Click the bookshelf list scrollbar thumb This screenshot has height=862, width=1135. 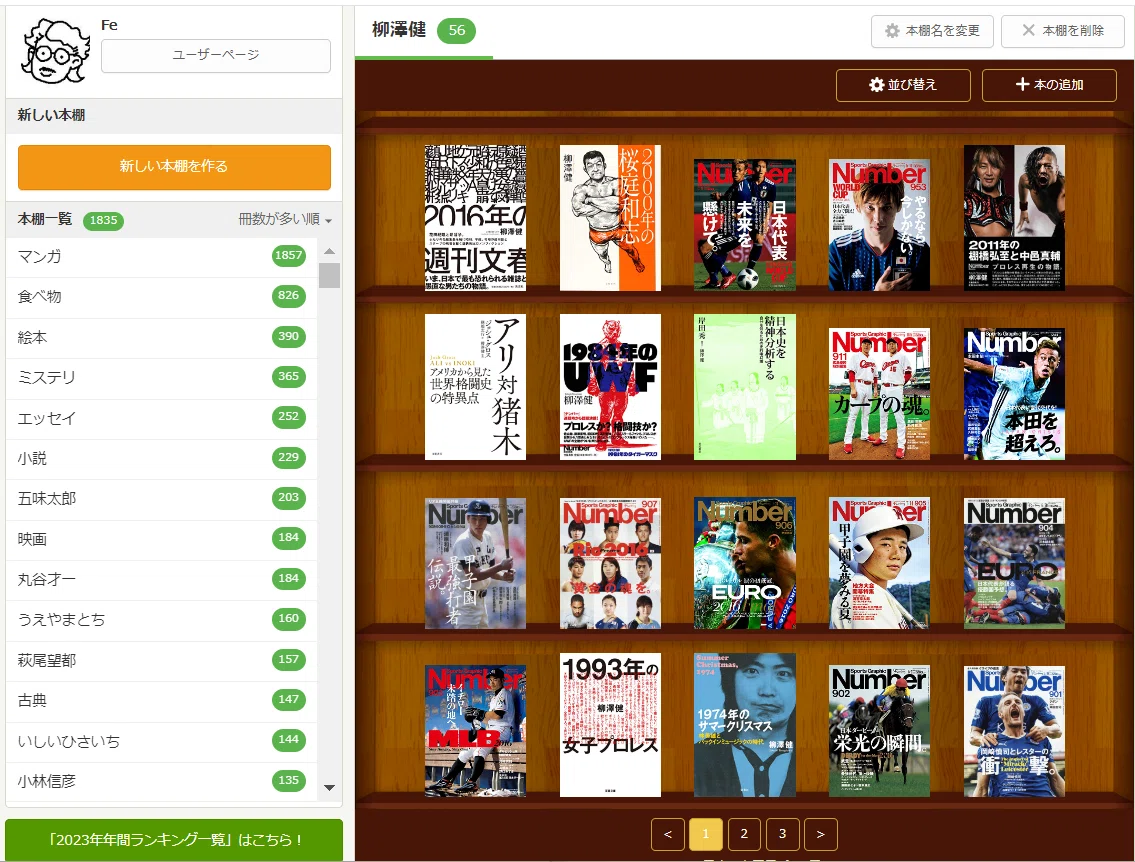[329, 276]
